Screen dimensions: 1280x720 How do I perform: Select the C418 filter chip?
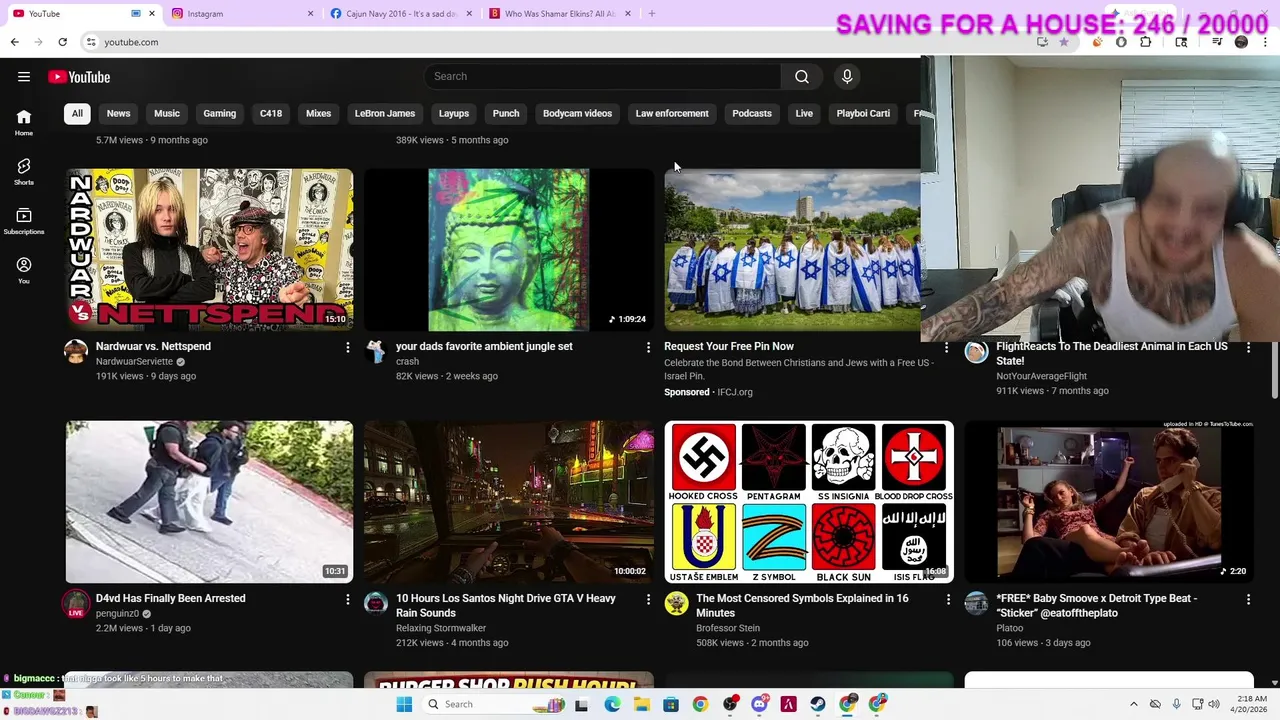[271, 113]
